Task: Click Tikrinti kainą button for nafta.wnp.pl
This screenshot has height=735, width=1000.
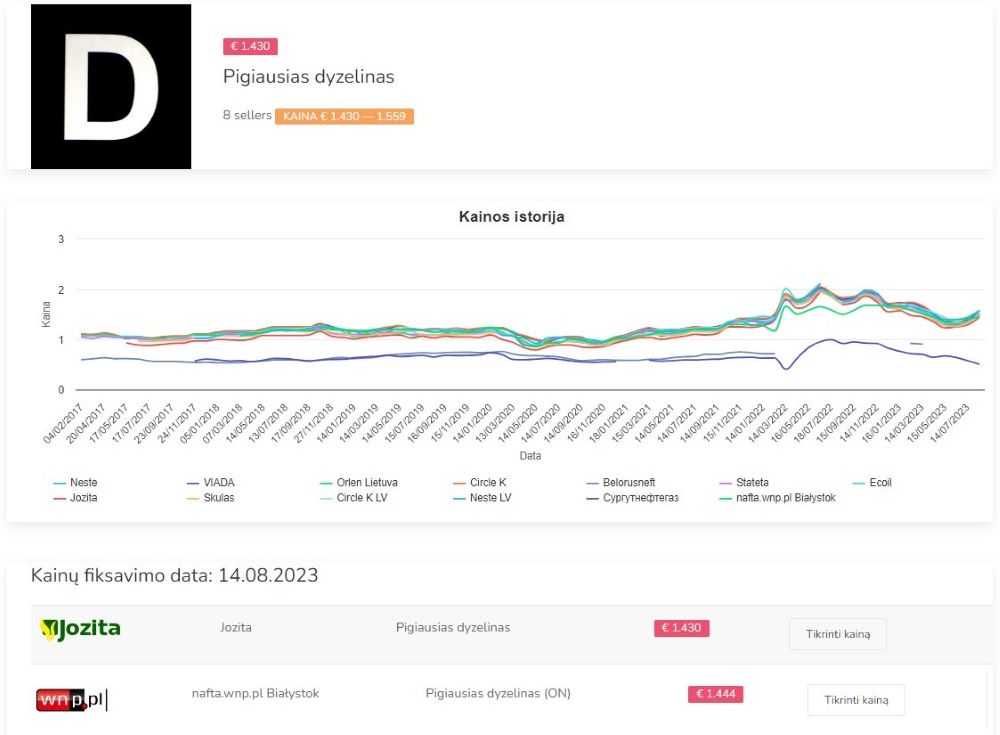Action: (x=855, y=700)
